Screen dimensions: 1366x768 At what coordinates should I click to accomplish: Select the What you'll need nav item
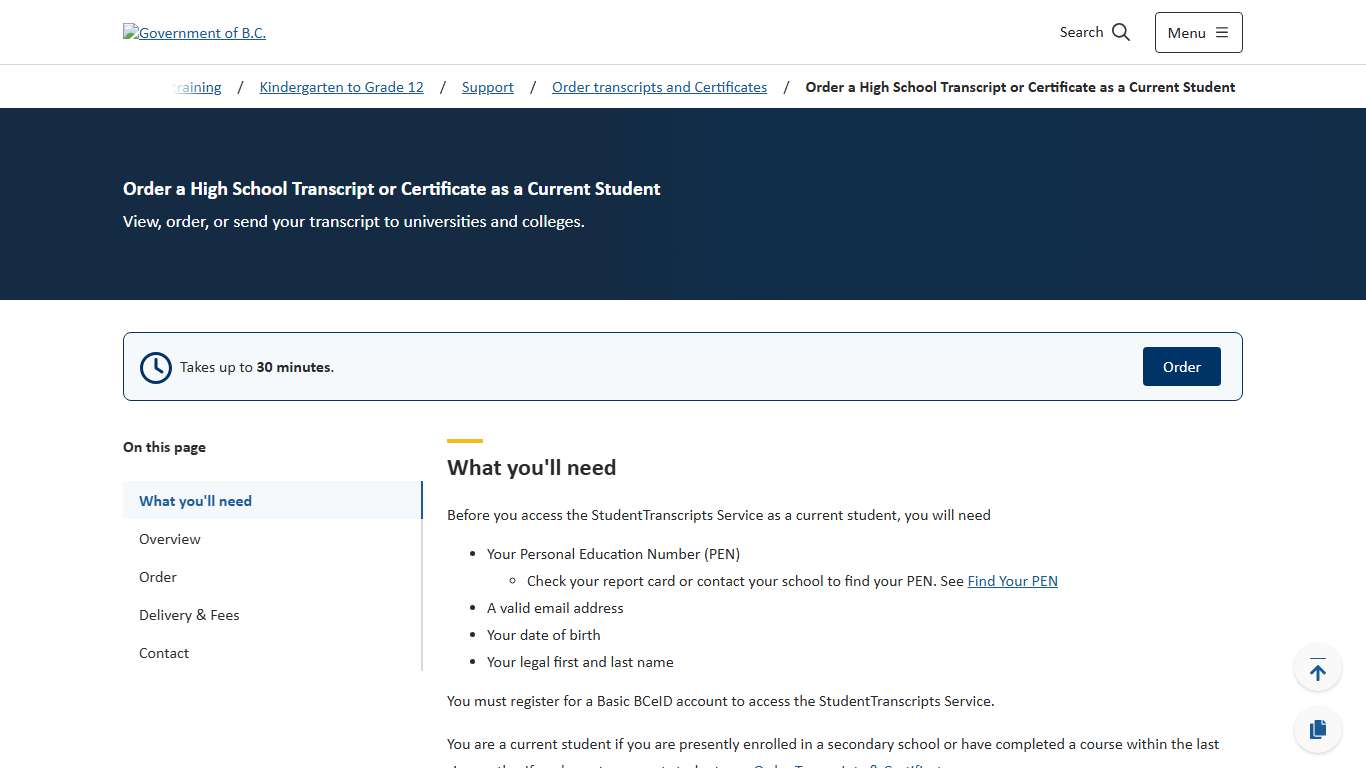(x=195, y=501)
